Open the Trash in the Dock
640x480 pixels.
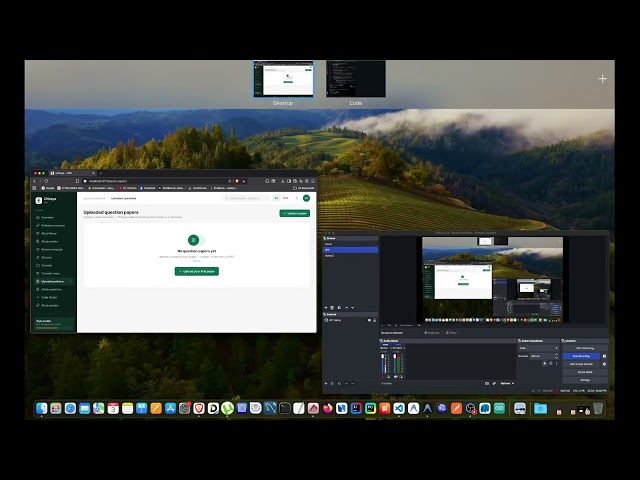point(598,408)
